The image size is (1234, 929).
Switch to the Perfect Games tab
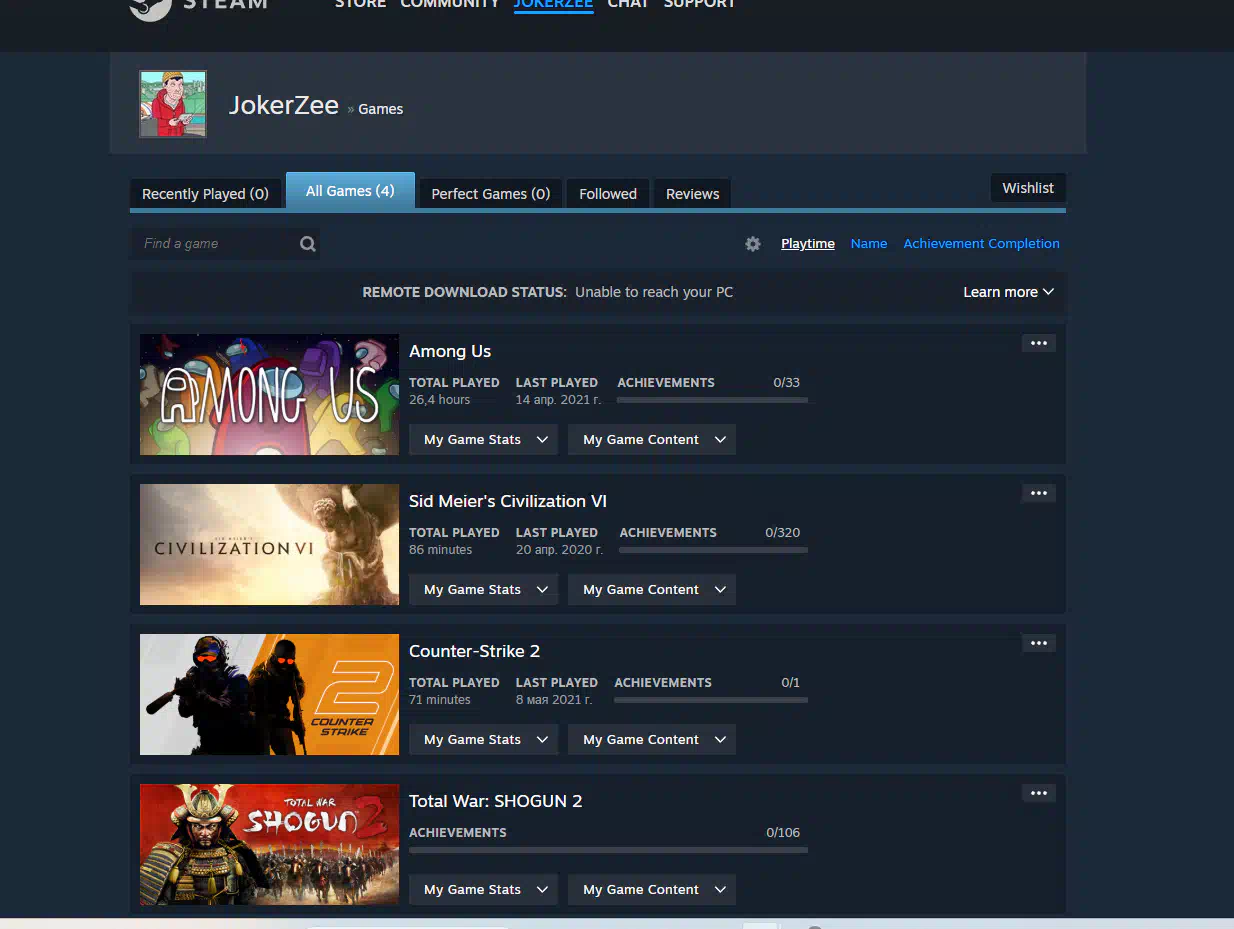(x=490, y=194)
